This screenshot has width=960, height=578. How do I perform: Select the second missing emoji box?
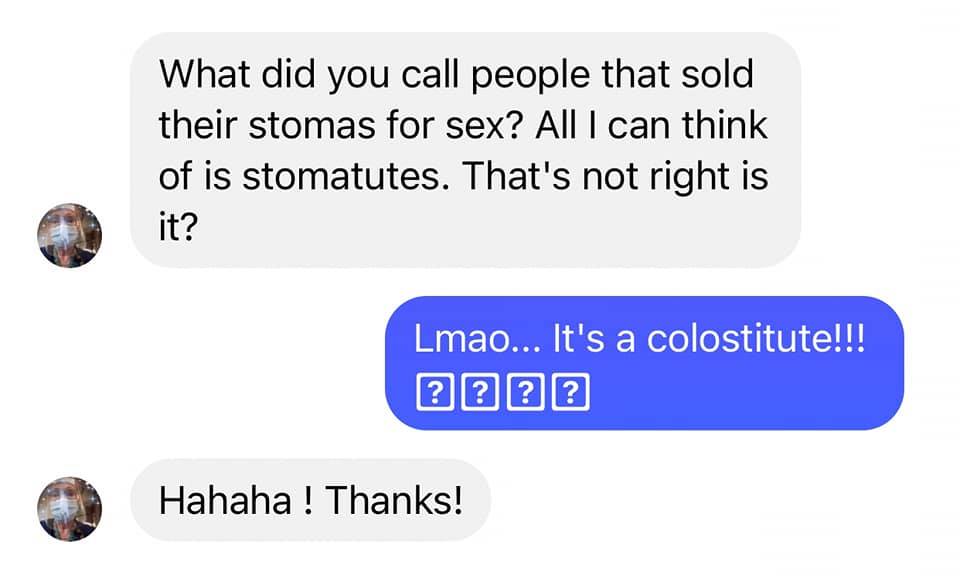[480, 392]
